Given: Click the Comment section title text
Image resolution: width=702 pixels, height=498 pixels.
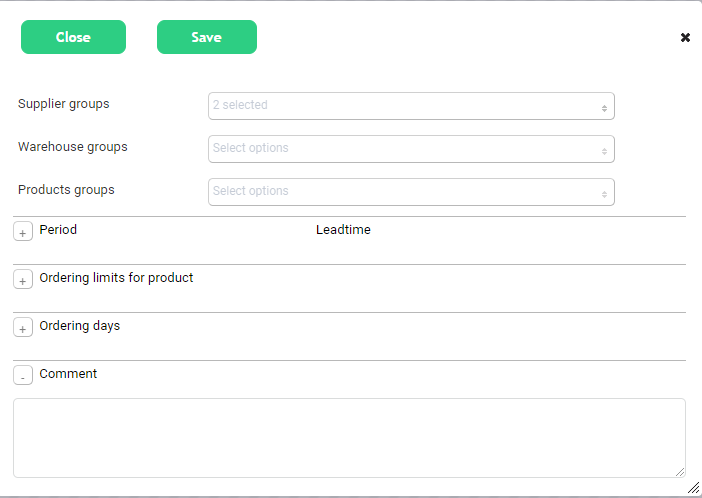Looking at the screenshot, I should pos(68,374).
